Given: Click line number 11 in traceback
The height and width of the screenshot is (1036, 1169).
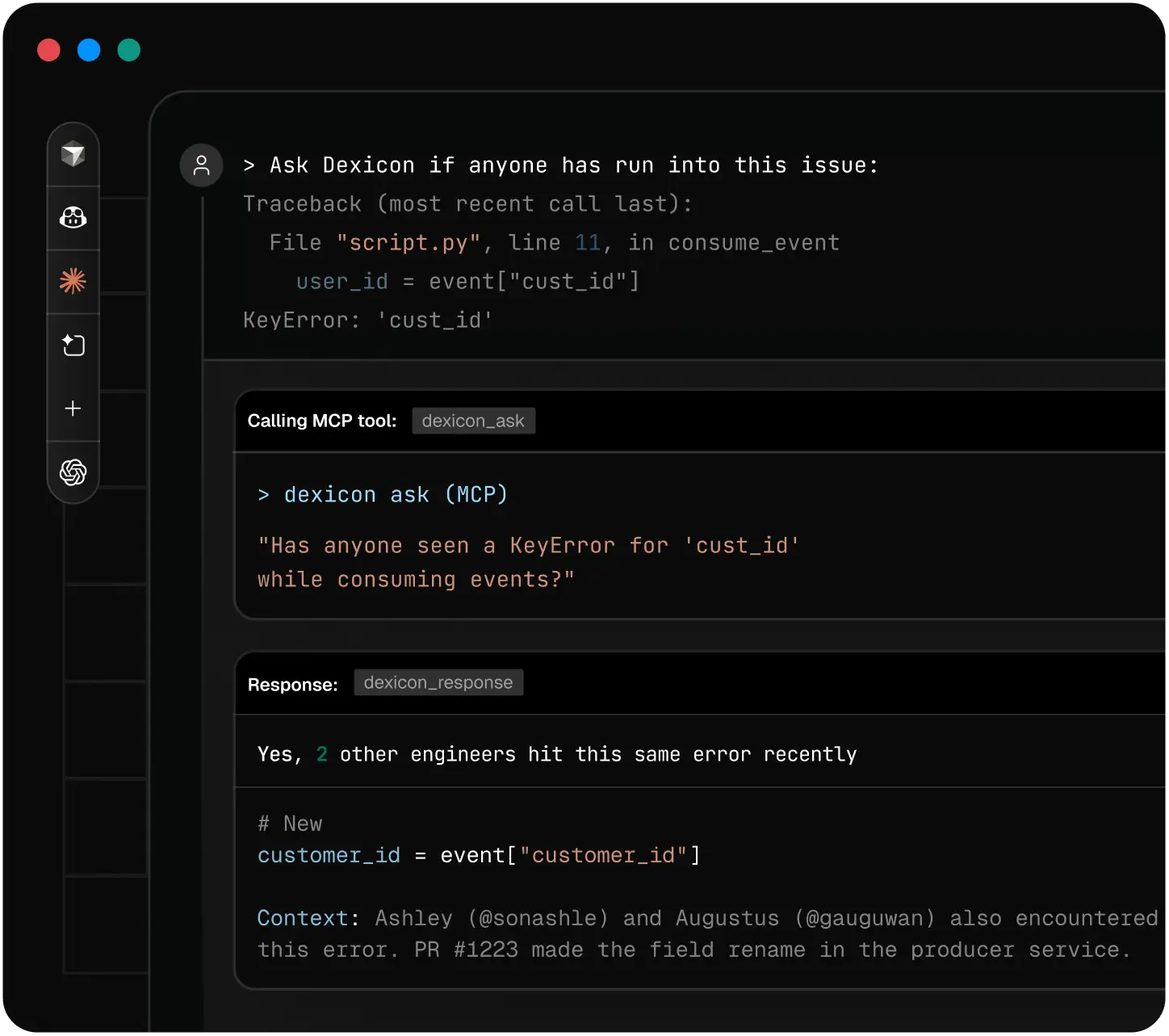Looking at the screenshot, I should pos(588,243).
